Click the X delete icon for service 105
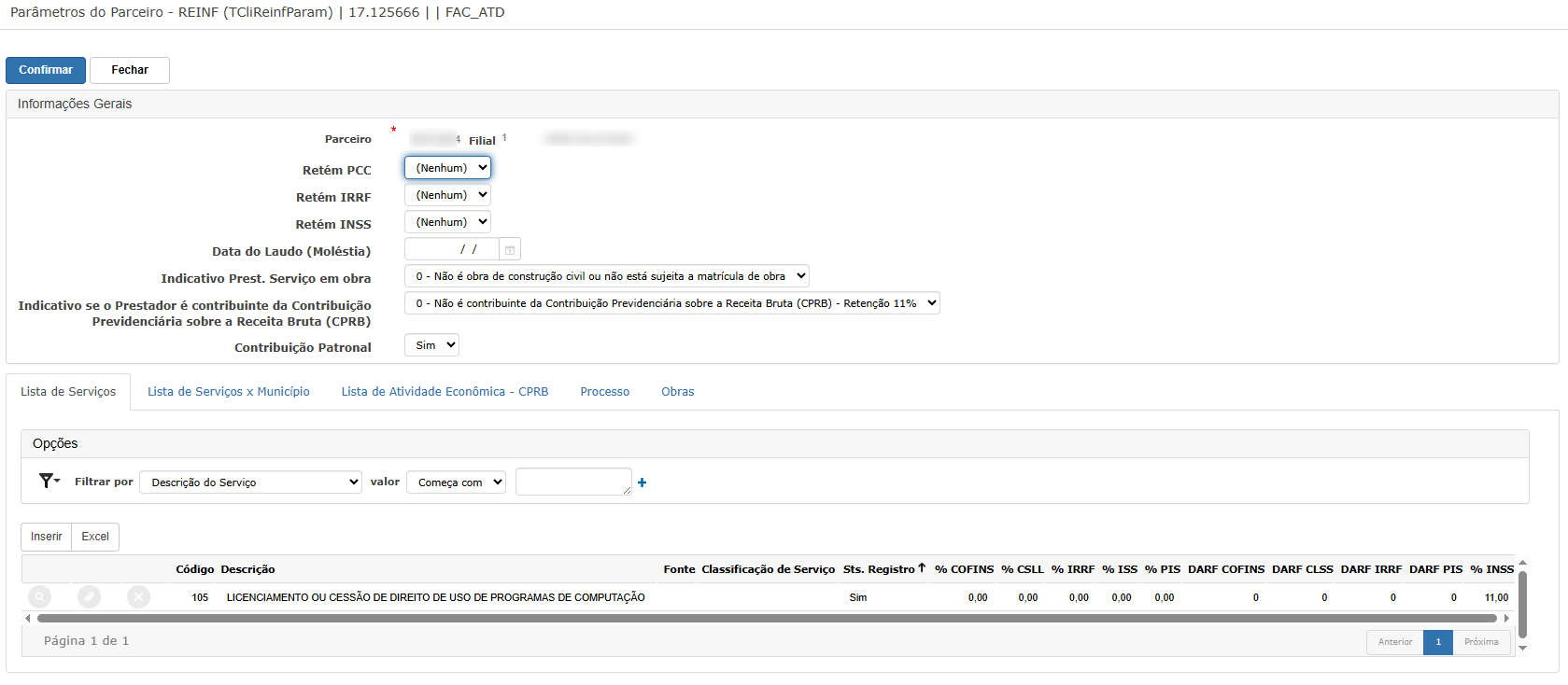 [138, 597]
